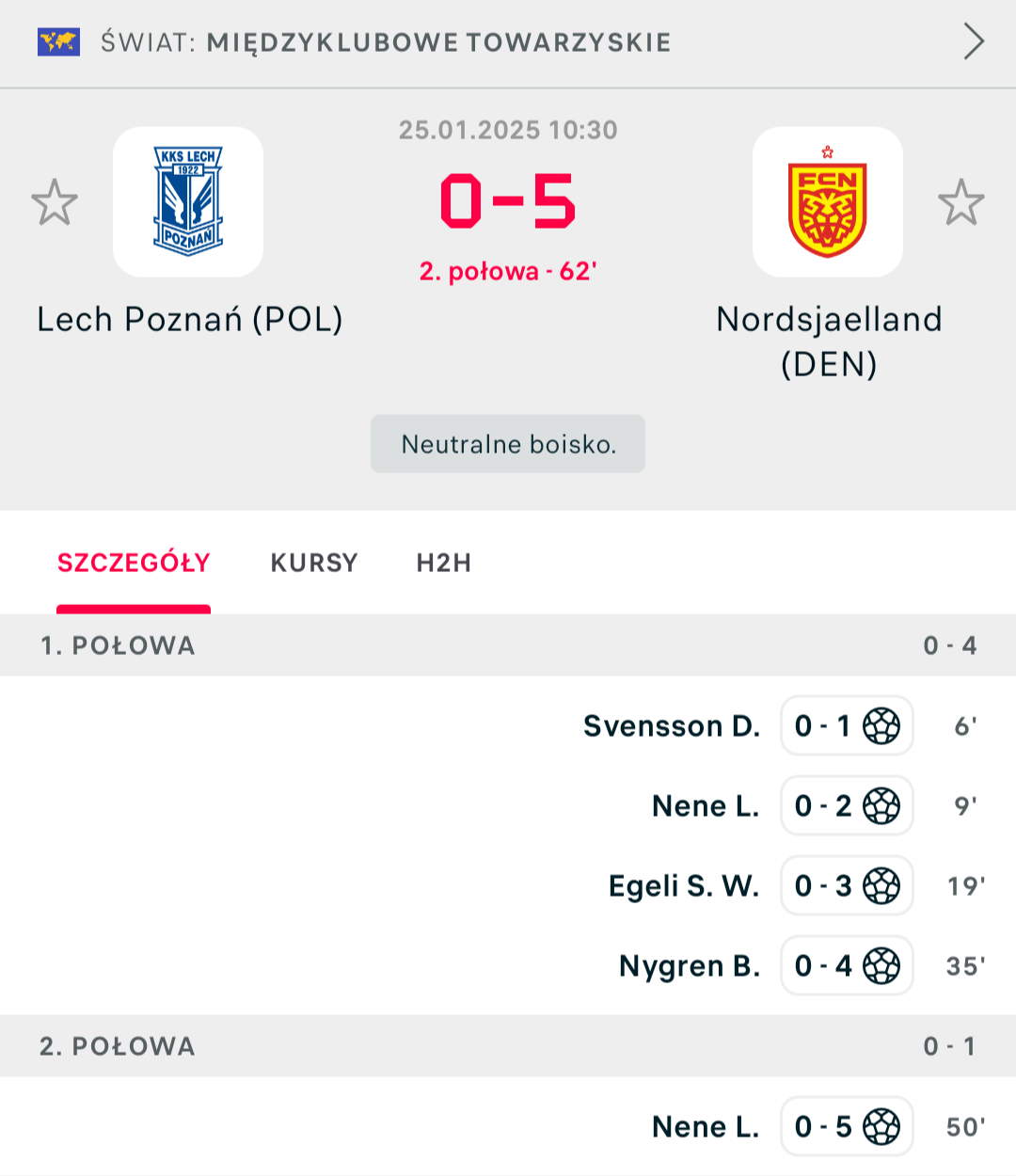Screen dimensions: 1016x1176
Task: Click the ball icon for the 0-5 goal
Action: click(881, 1127)
